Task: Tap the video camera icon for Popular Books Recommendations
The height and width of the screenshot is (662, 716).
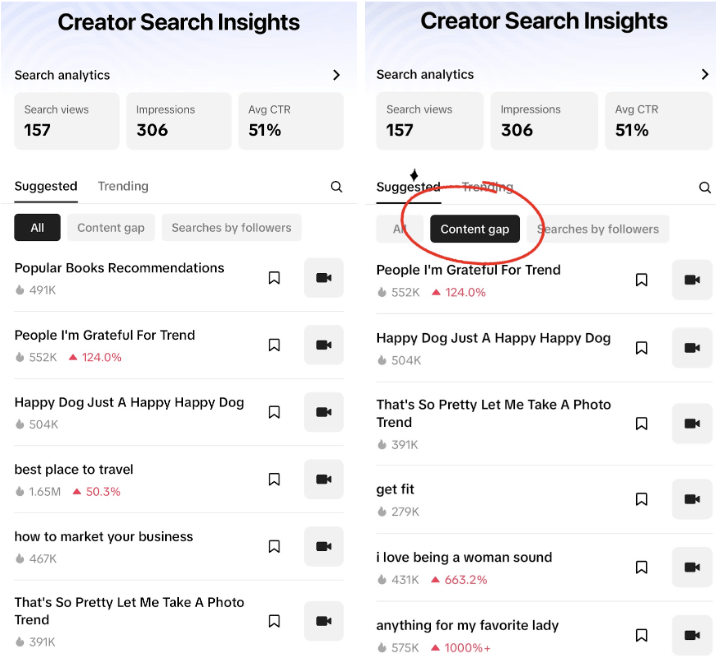Action: point(323,278)
